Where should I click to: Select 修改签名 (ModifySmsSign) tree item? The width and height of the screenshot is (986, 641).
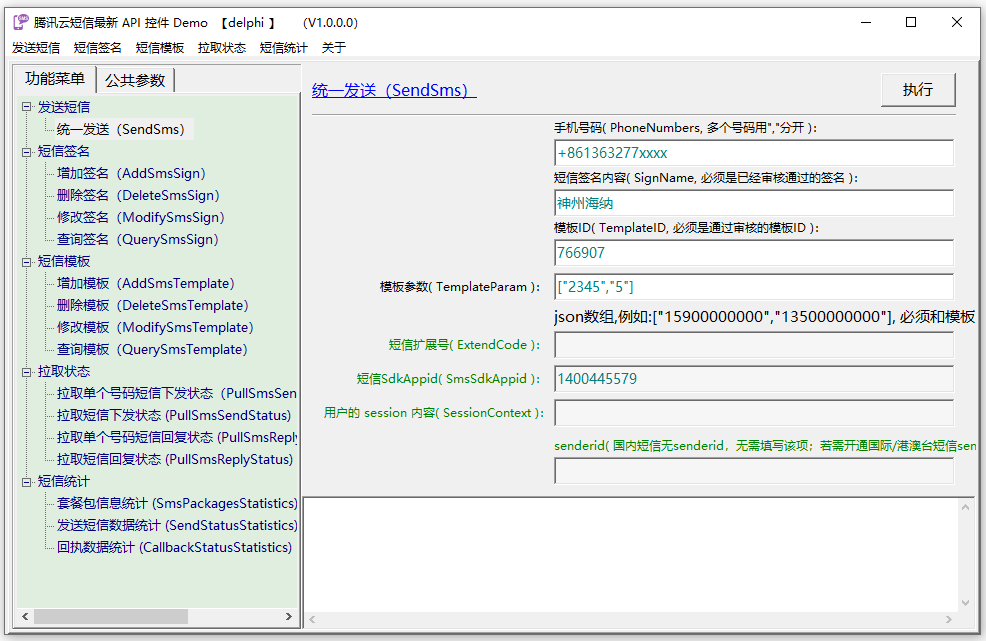(x=140, y=218)
